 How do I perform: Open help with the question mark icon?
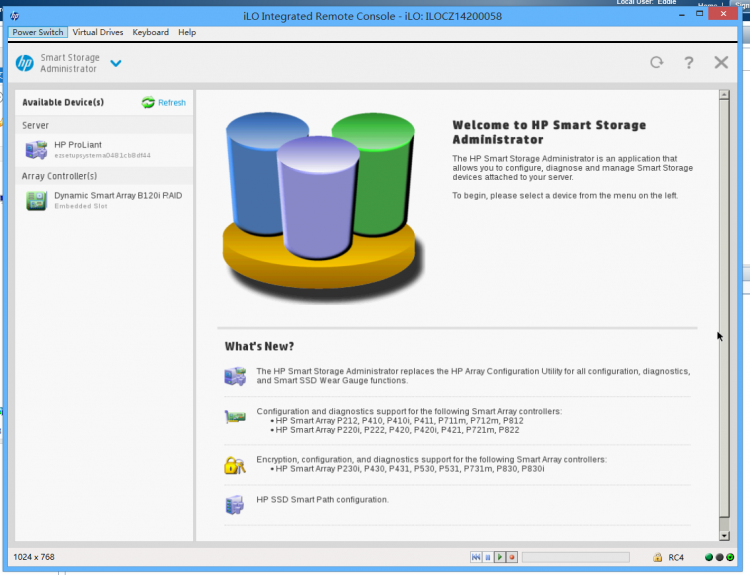(x=689, y=63)
